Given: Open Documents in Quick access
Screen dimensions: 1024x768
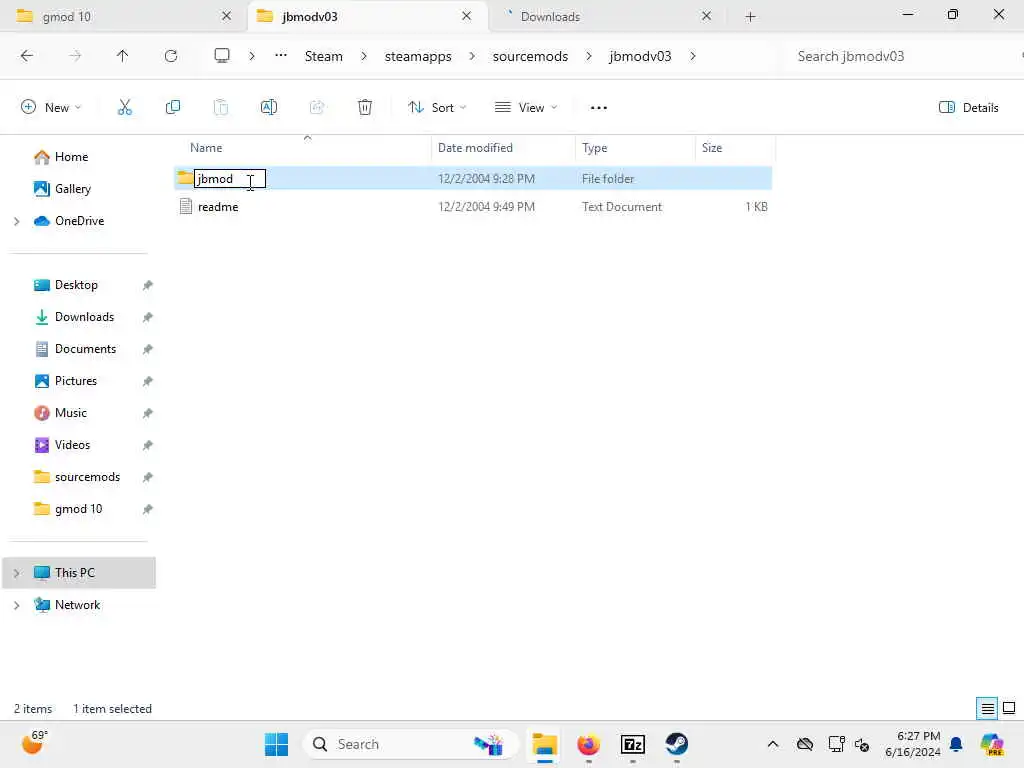Looking at the screenshot, I should point(85,349).
